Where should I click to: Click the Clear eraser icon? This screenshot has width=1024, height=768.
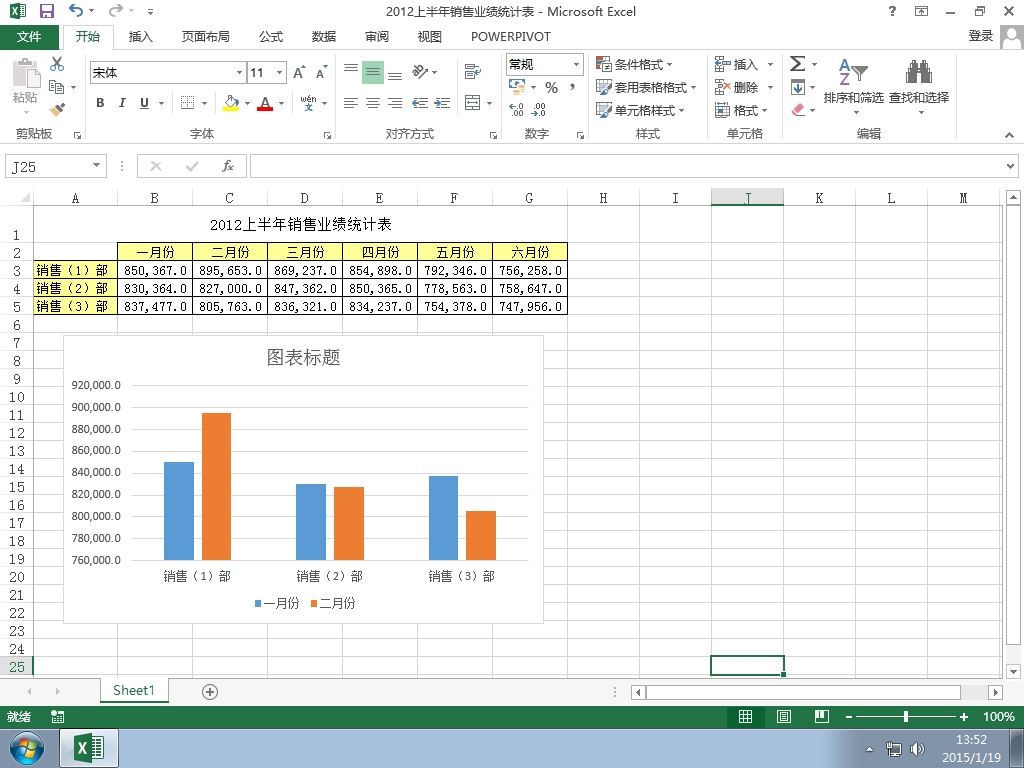pos(797,110)
